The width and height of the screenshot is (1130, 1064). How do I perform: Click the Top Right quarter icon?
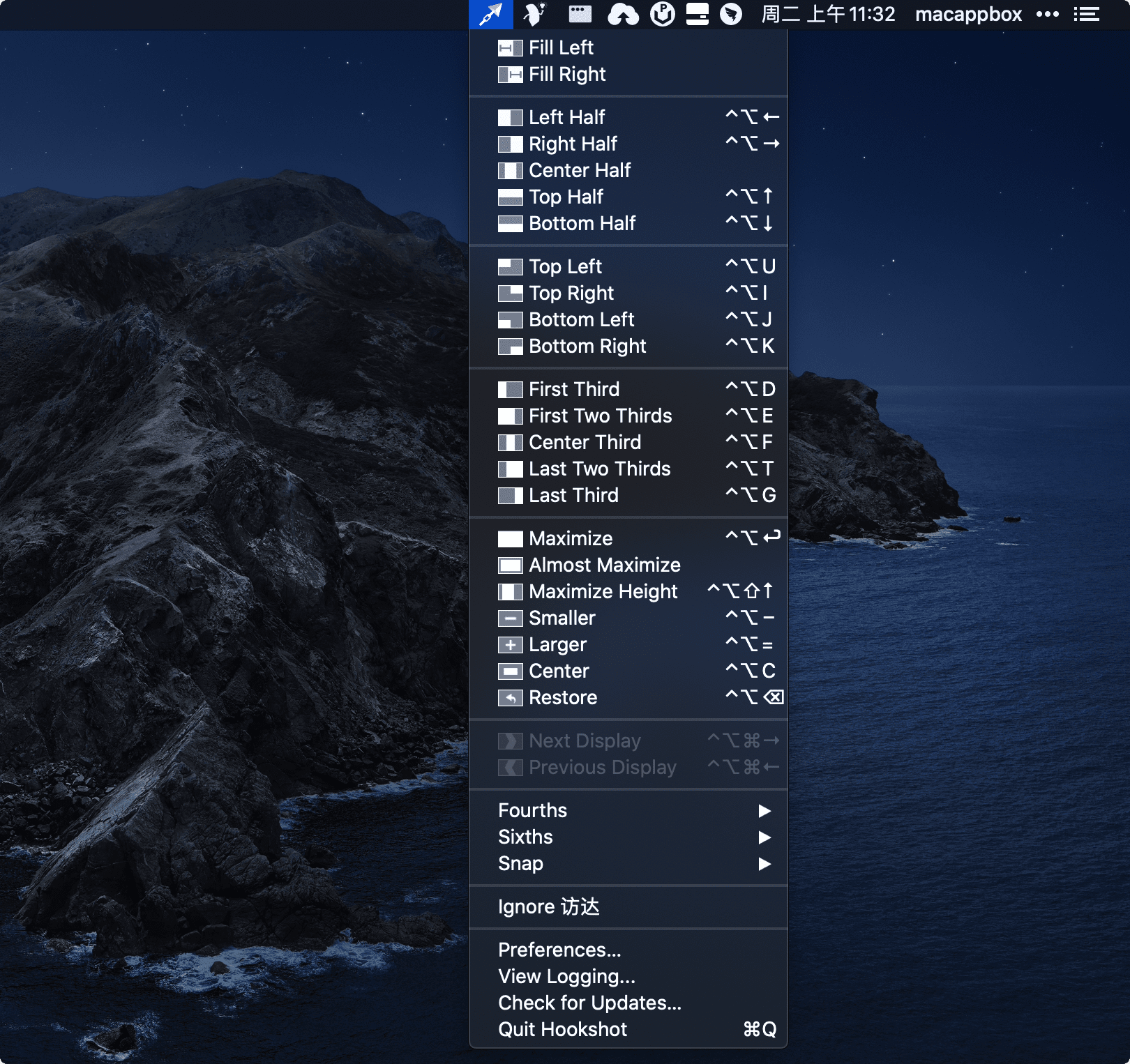pos(510,294)
